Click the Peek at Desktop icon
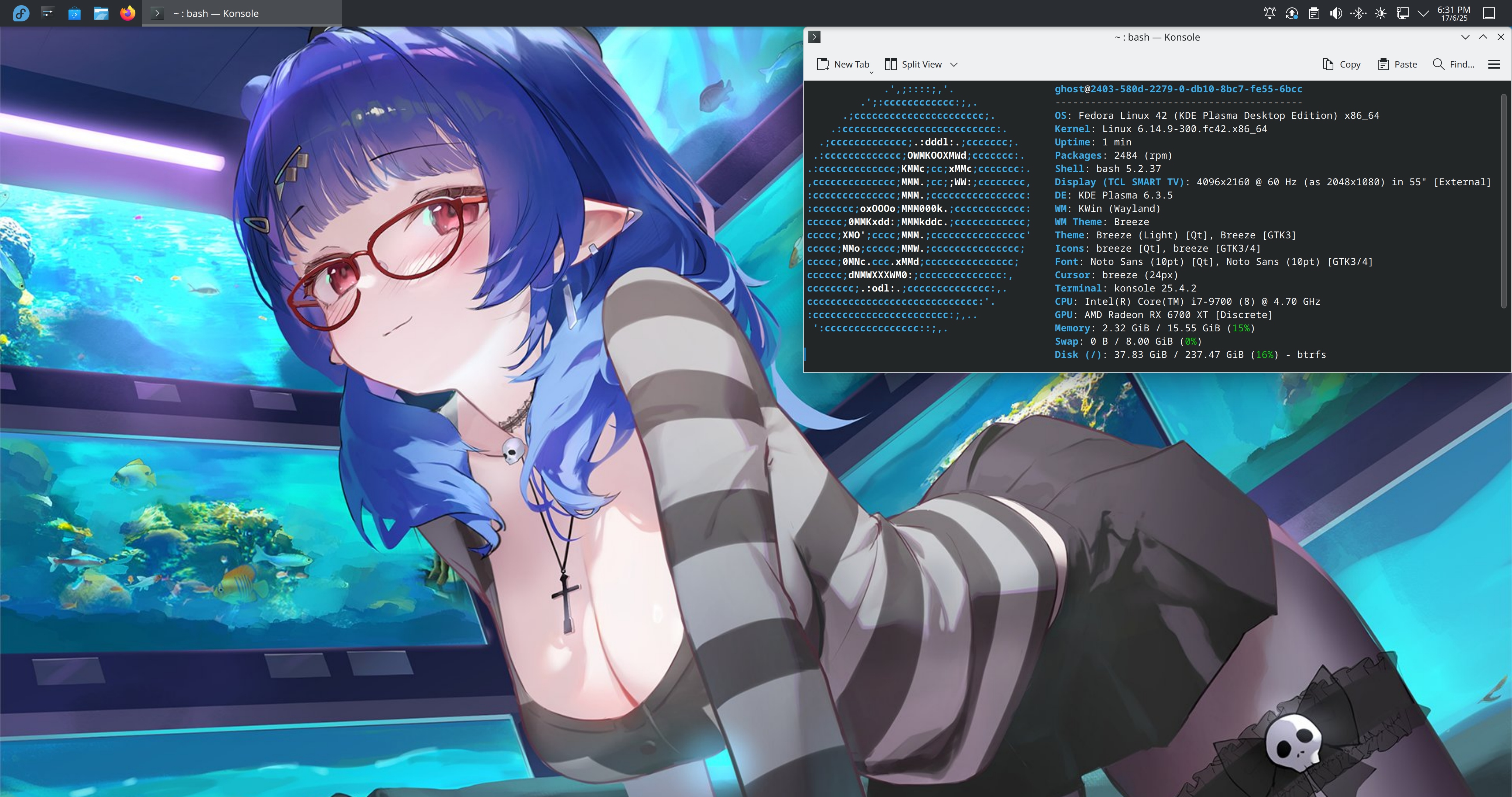1512x797 pixels. click(x=1489, y=13)
